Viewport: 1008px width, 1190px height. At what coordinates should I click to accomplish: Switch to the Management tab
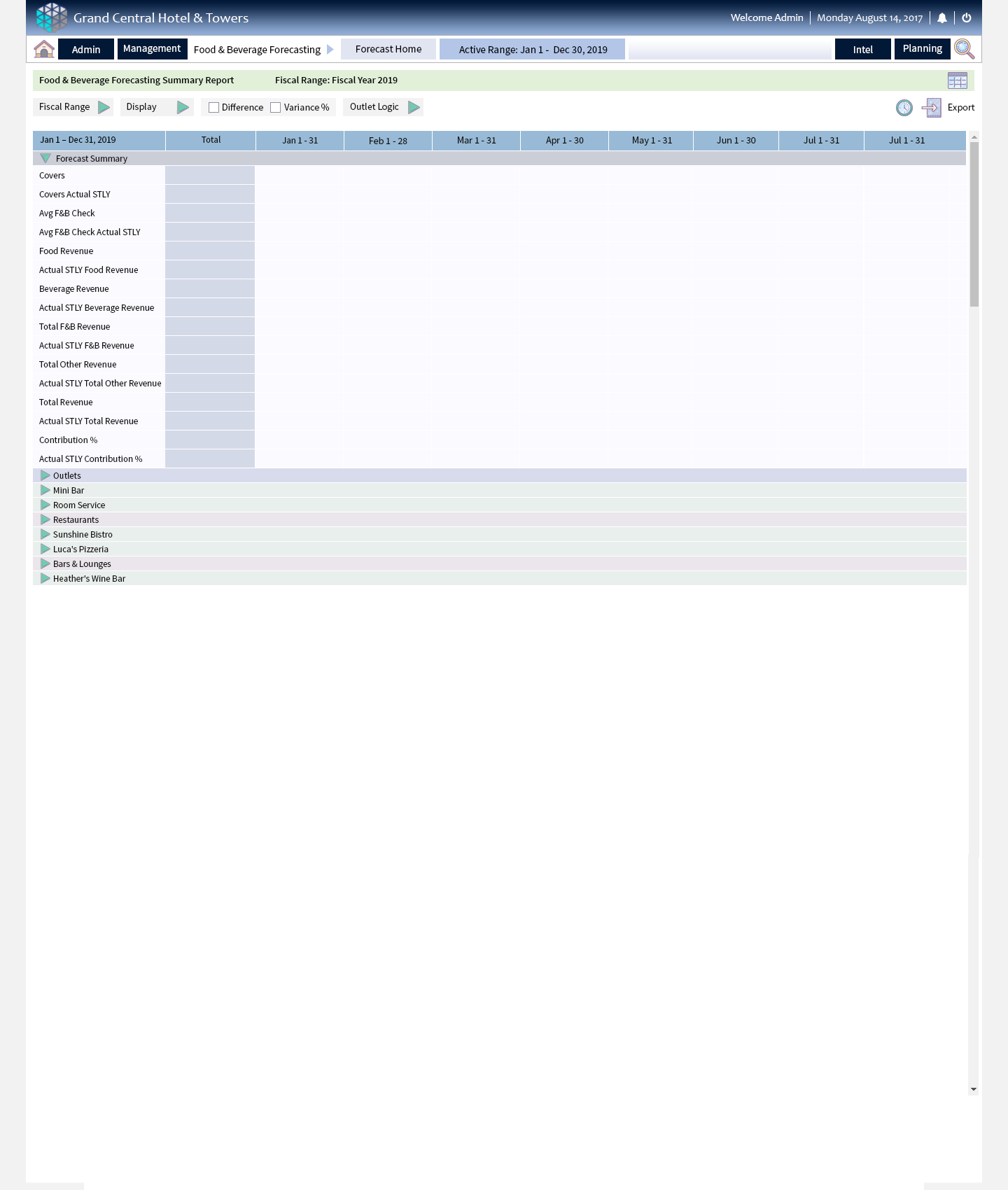pos(152,49)
